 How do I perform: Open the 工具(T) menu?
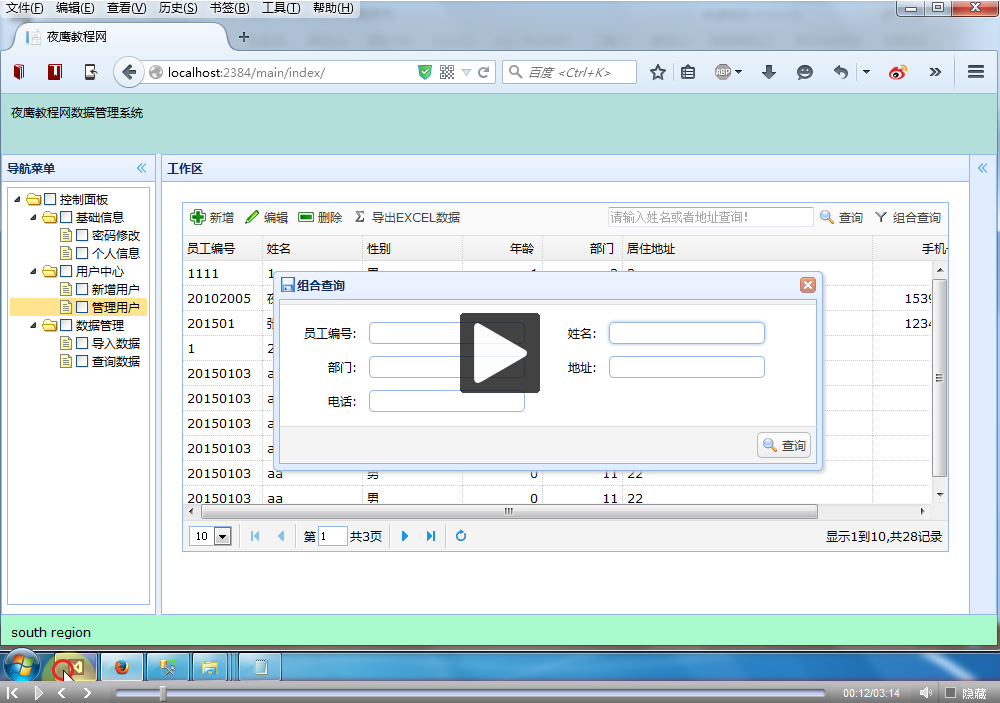pyautogui.click(x=281, y=8)
